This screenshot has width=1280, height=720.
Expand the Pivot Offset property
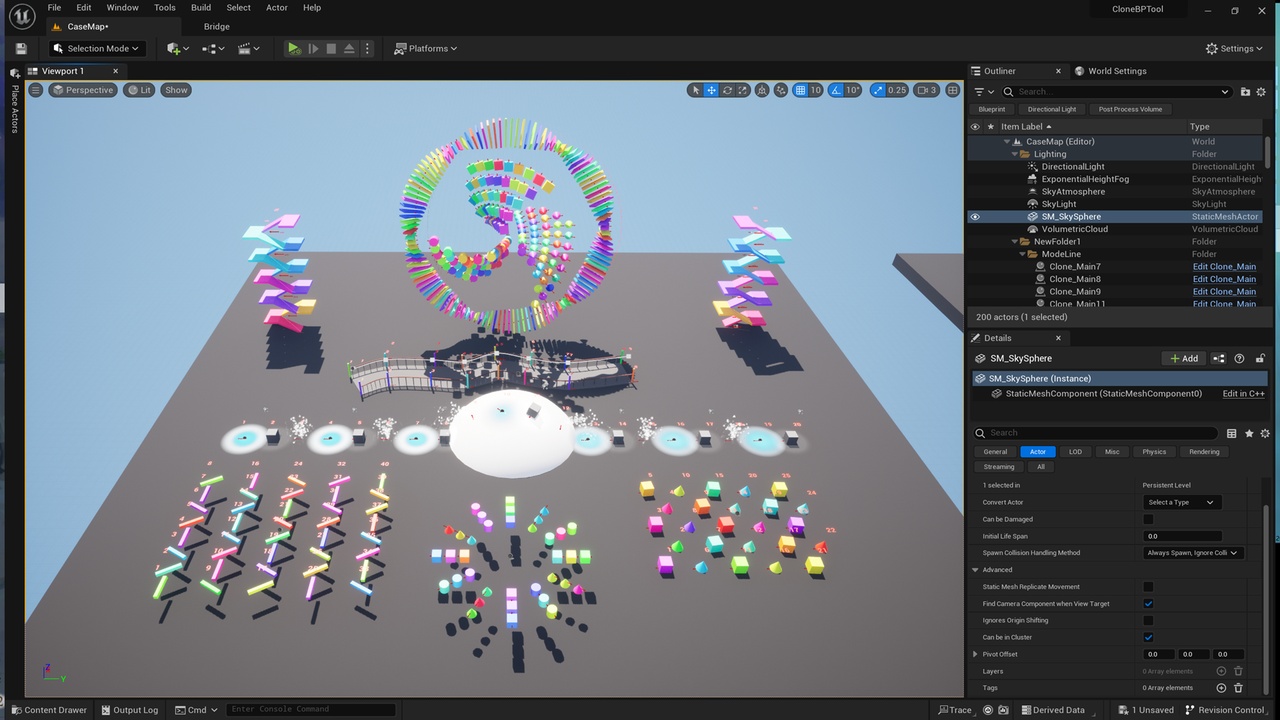(x=976, y=654)
